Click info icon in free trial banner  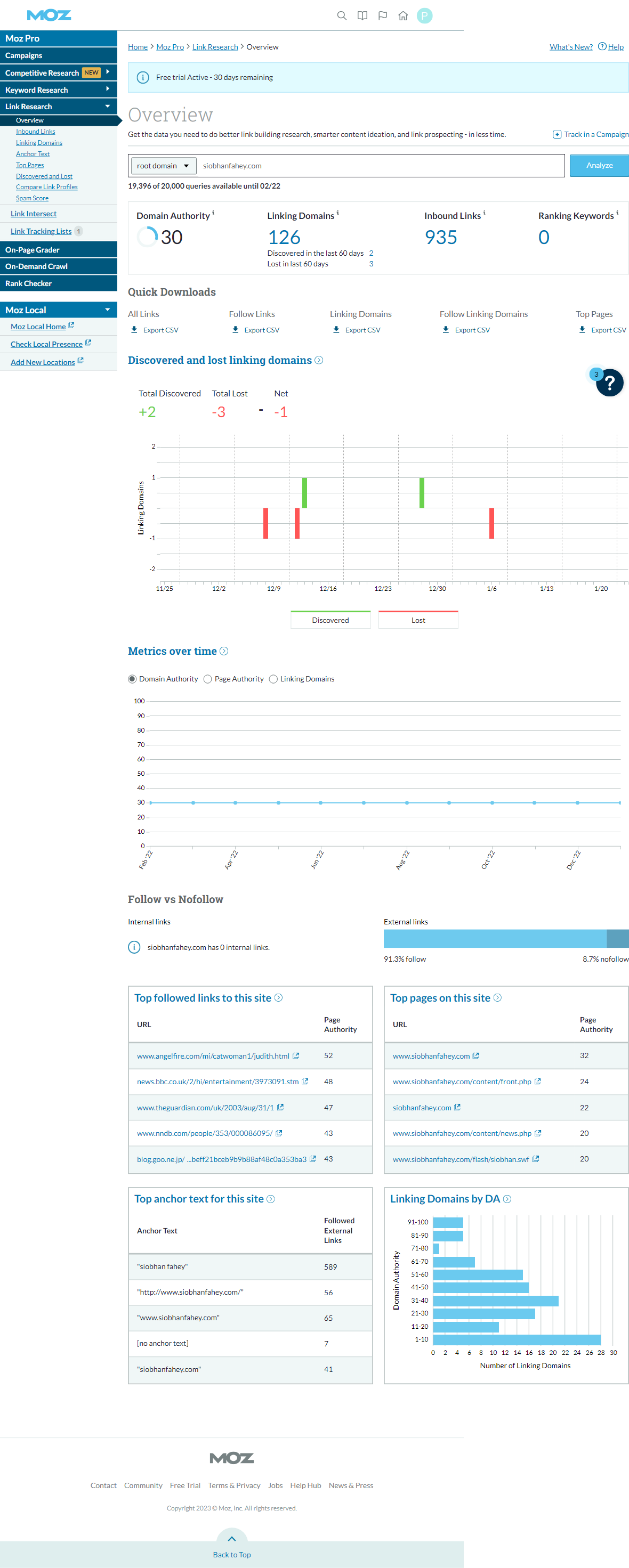click(142, 77)
